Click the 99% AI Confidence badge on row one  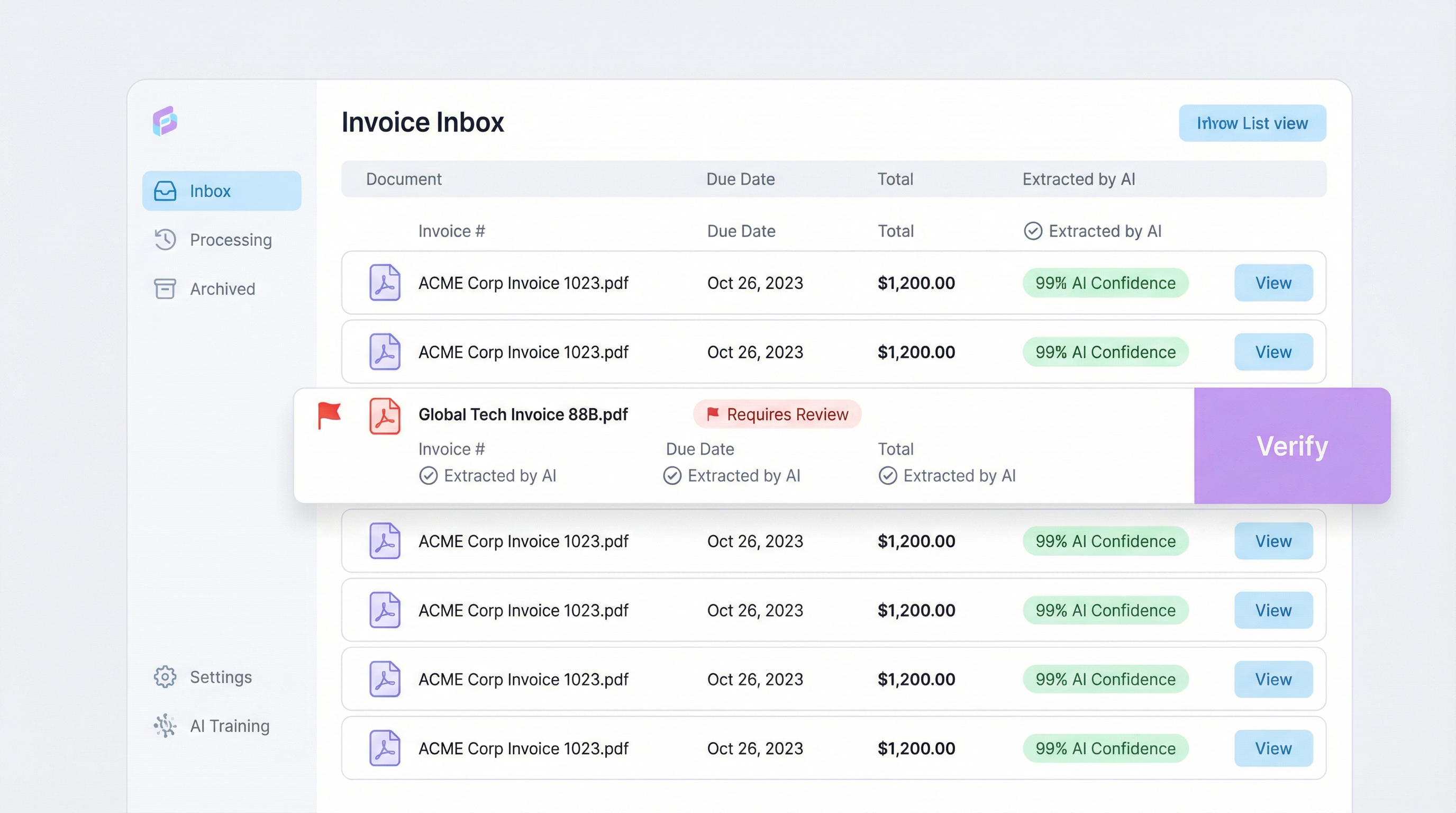pyautogui.click(x=1105, y=283)
